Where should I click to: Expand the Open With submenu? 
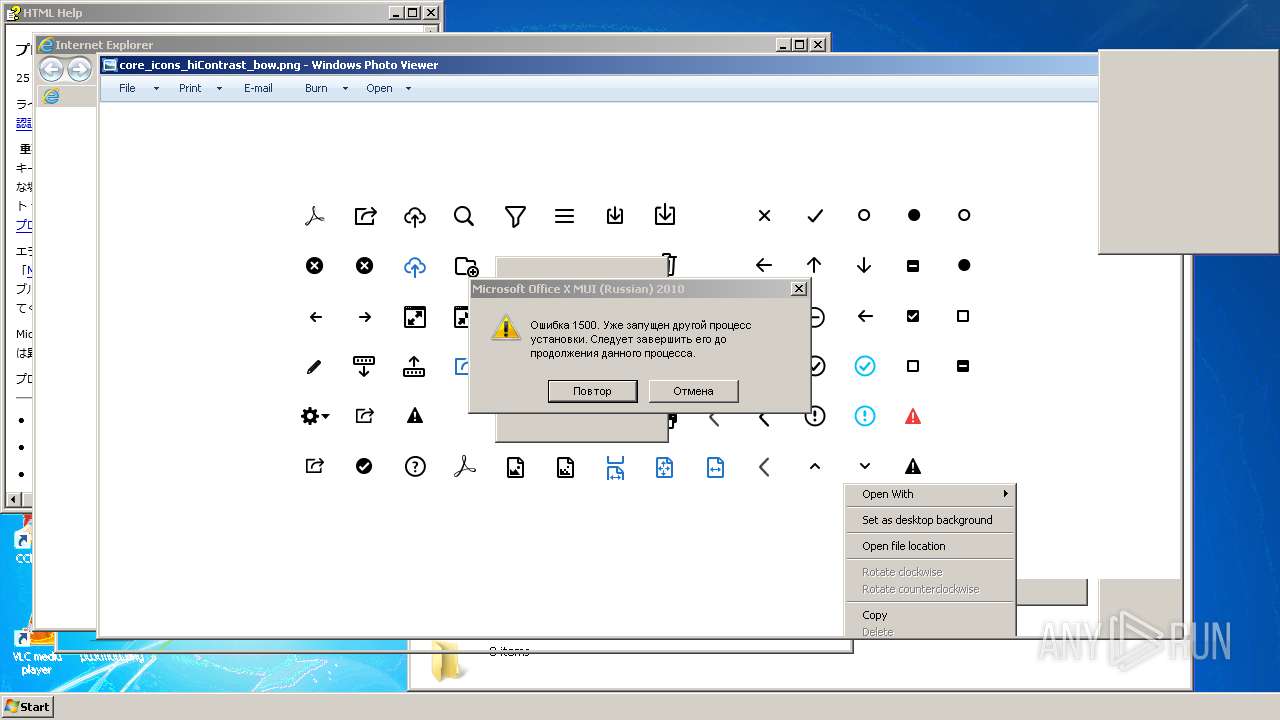930,494
